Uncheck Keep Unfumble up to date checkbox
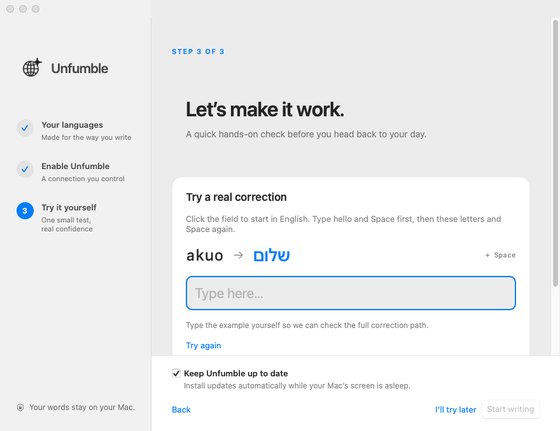Image resolution: width=560 pixels, height=431 pixels. click(x=176, y=374)
